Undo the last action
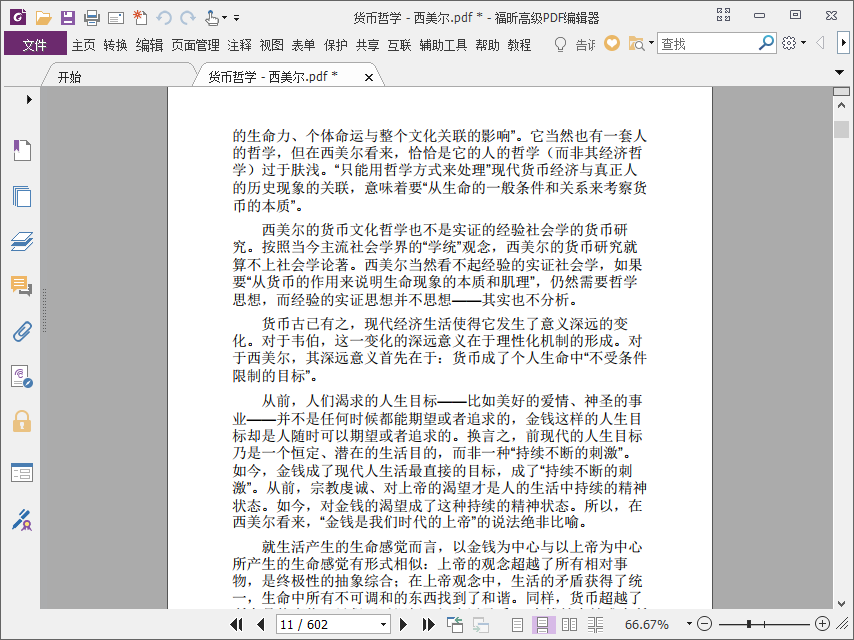Screen dimensions: 854x640 [x=164, y=18]
